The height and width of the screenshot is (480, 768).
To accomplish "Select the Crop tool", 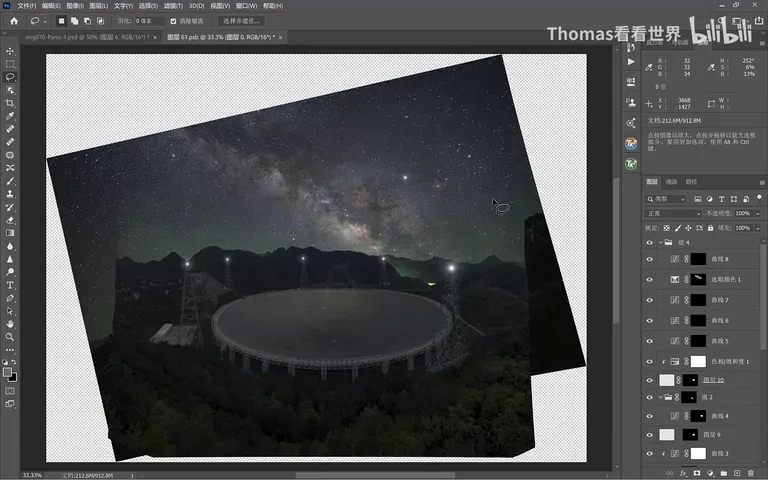I will [x=10, y=103].
